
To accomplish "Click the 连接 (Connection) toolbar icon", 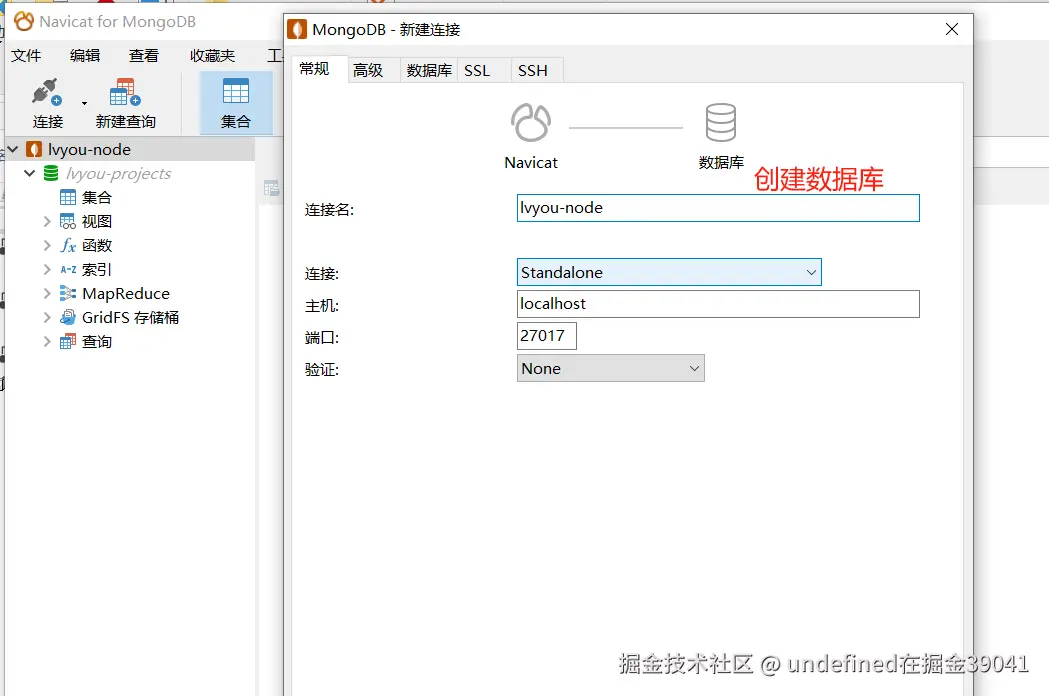I will tap(47, 92).
